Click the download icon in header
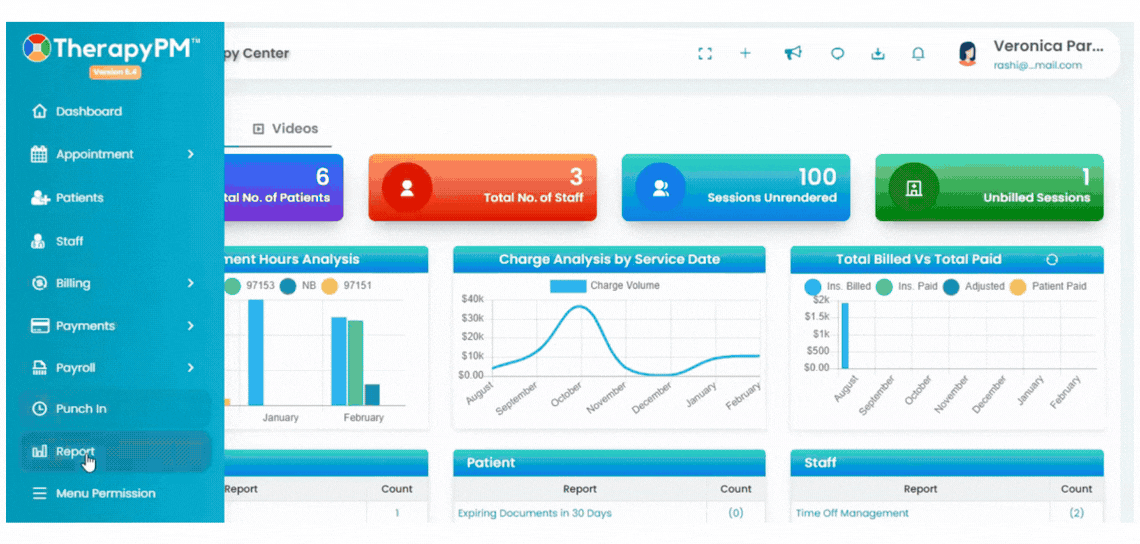This screenshot has width=1140, height=544. tap(878, 54)
